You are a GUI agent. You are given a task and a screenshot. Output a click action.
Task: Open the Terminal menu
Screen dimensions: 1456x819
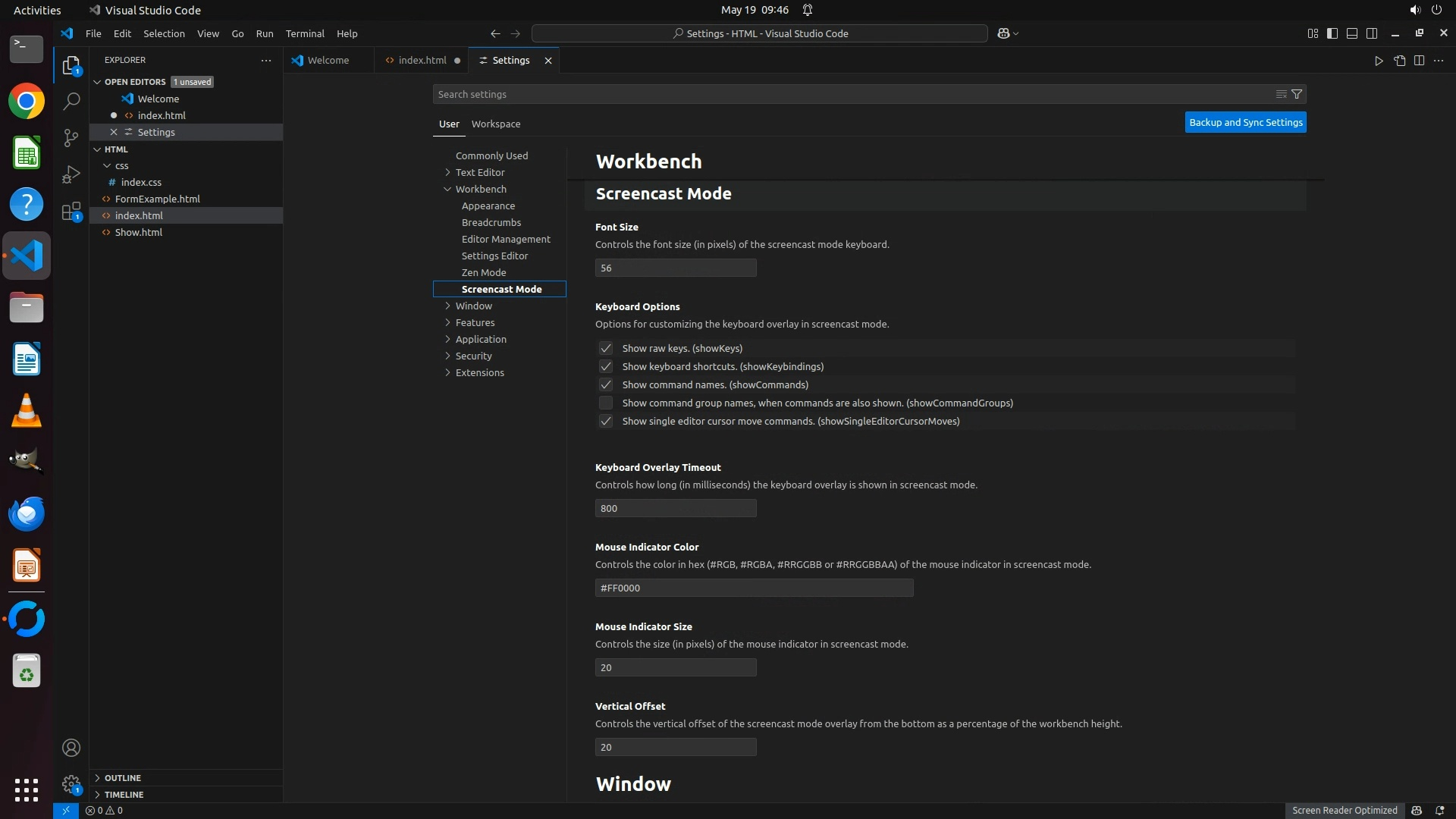(305, 33)
